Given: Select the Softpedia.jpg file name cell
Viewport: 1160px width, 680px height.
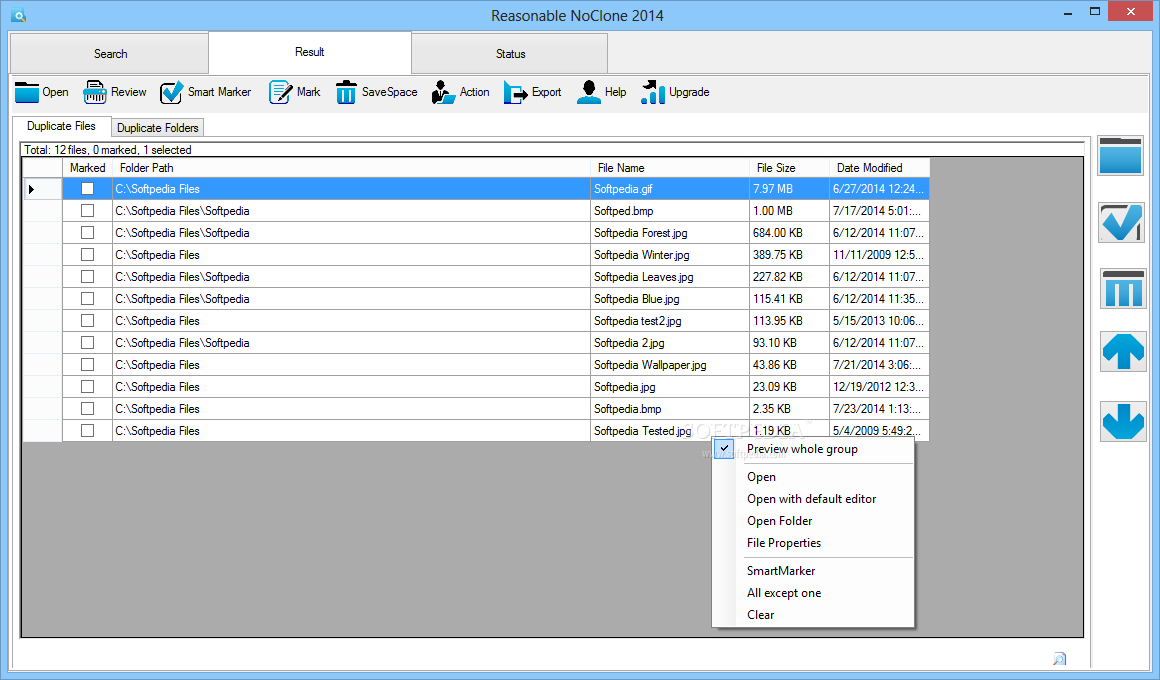Looking at the screenshot, I should 670,387.
